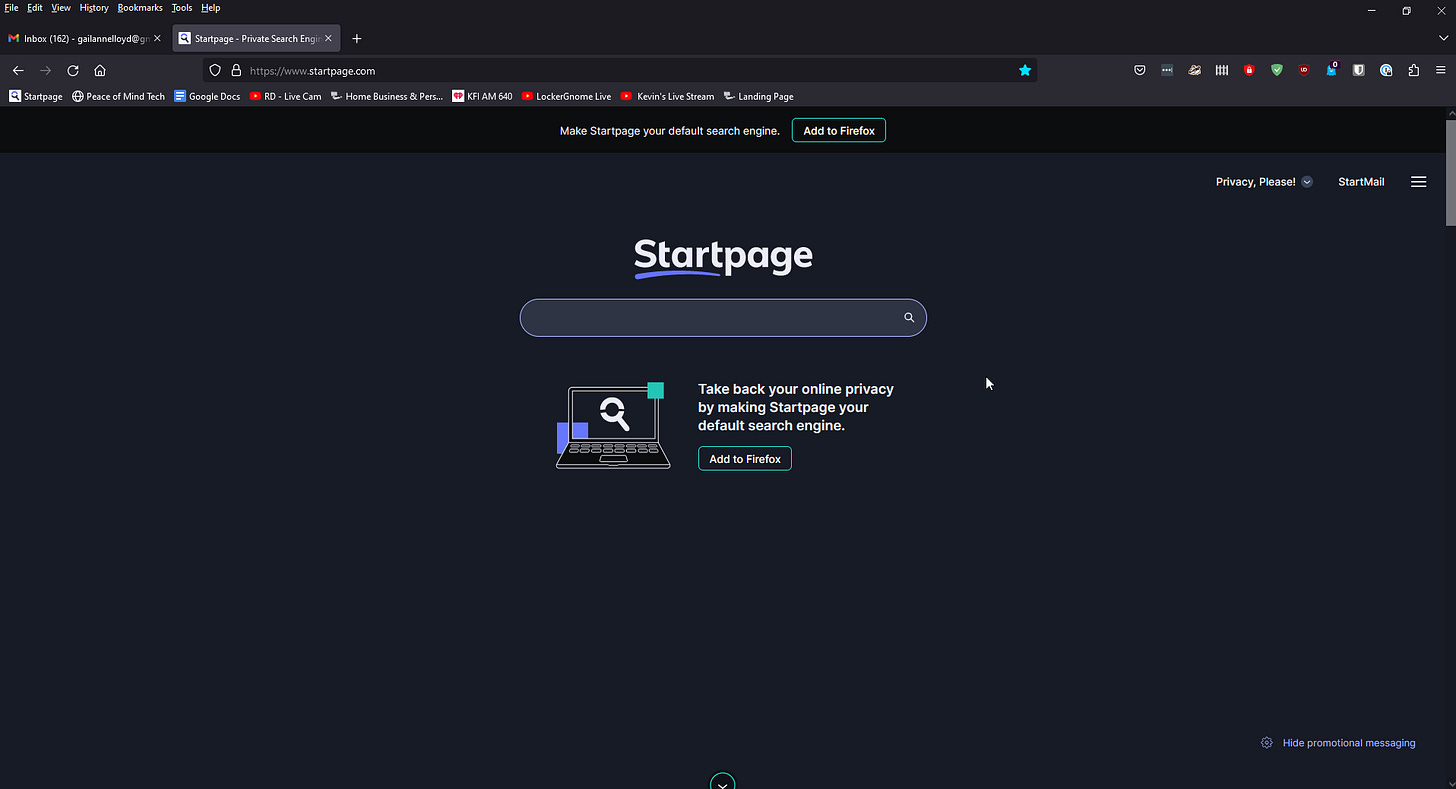1456x789 pixels.
Task: Open the Tools menu
Action: tap(181, 8)
